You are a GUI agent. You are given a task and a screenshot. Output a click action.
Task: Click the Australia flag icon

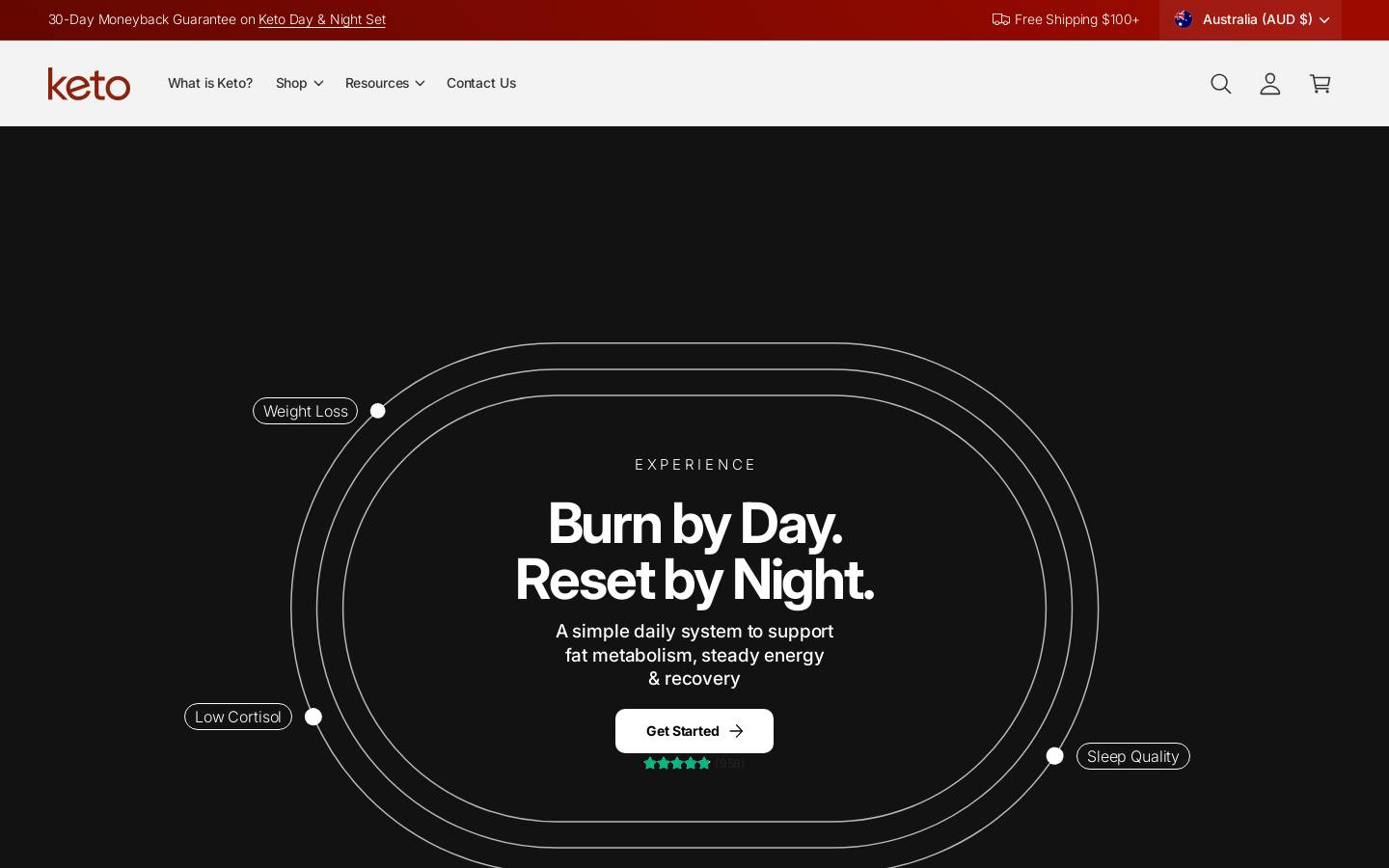[x=1184, y=19]
